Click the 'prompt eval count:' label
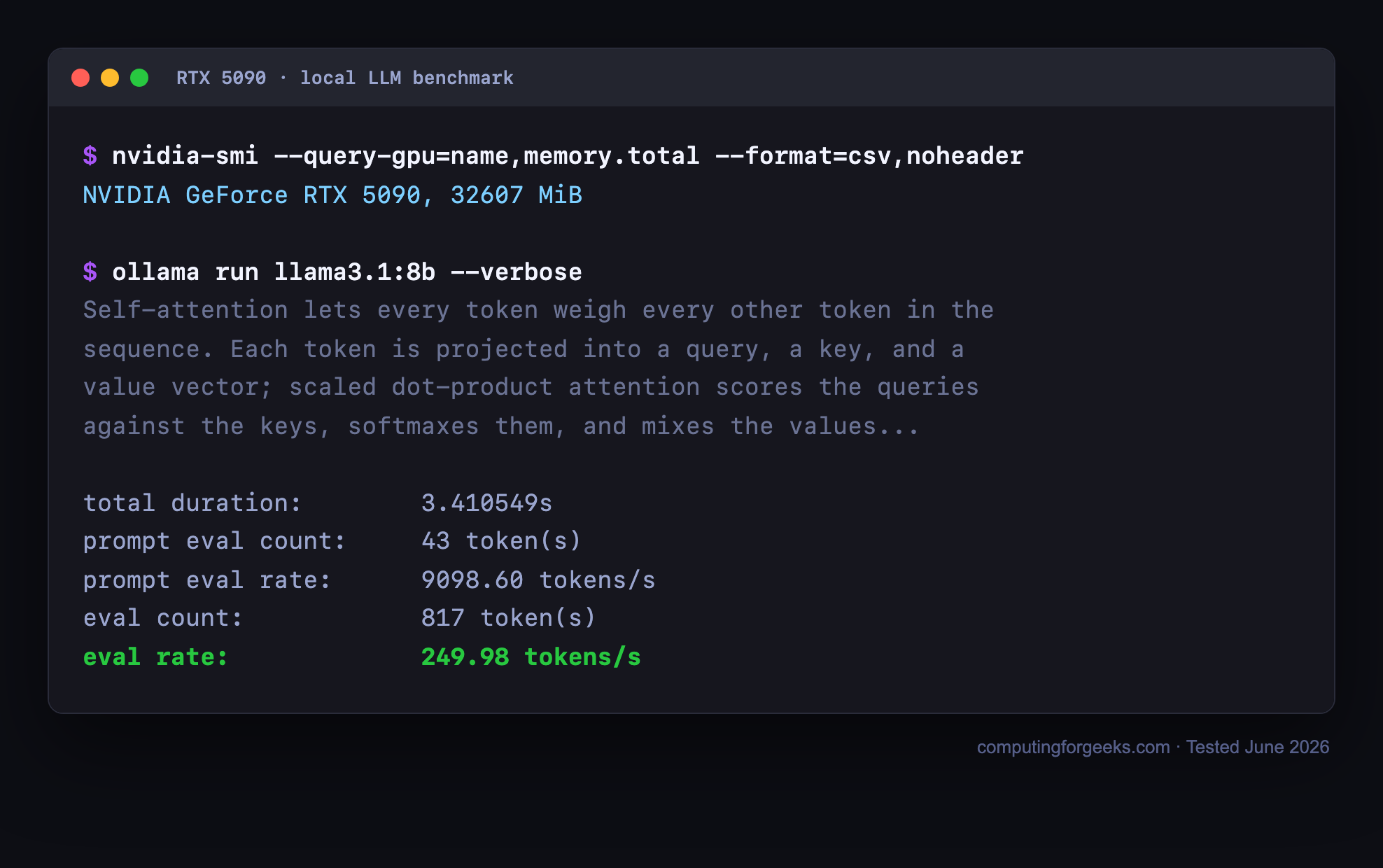The height and width of the screenshot is (868, 1383). pyautogui.click(x=214, y=541)
